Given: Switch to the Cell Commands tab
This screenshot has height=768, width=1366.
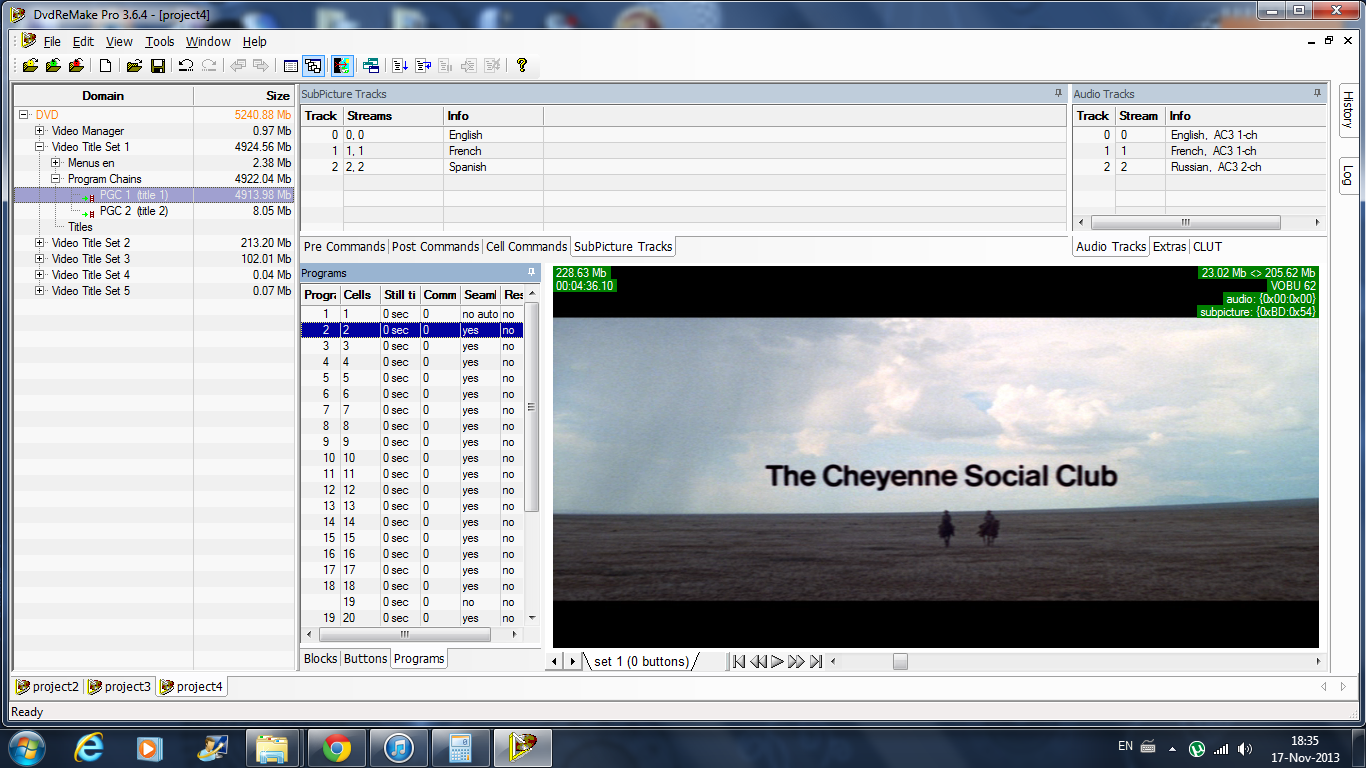Looking at the screenshot, I should click(x=526, y=247).
